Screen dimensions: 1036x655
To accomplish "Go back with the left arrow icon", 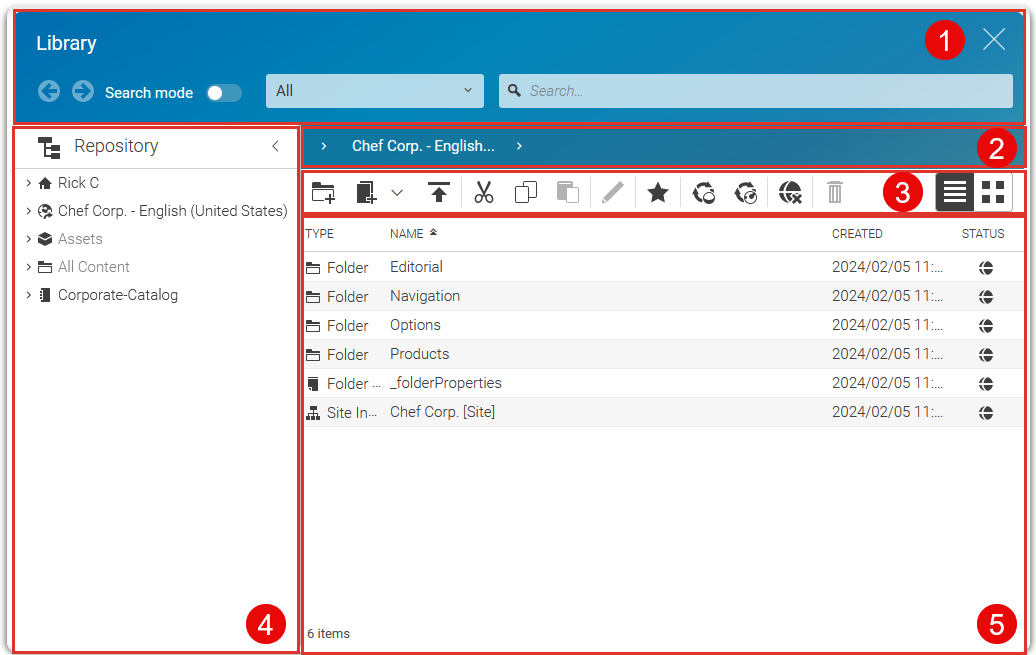I will pos(49,91).
